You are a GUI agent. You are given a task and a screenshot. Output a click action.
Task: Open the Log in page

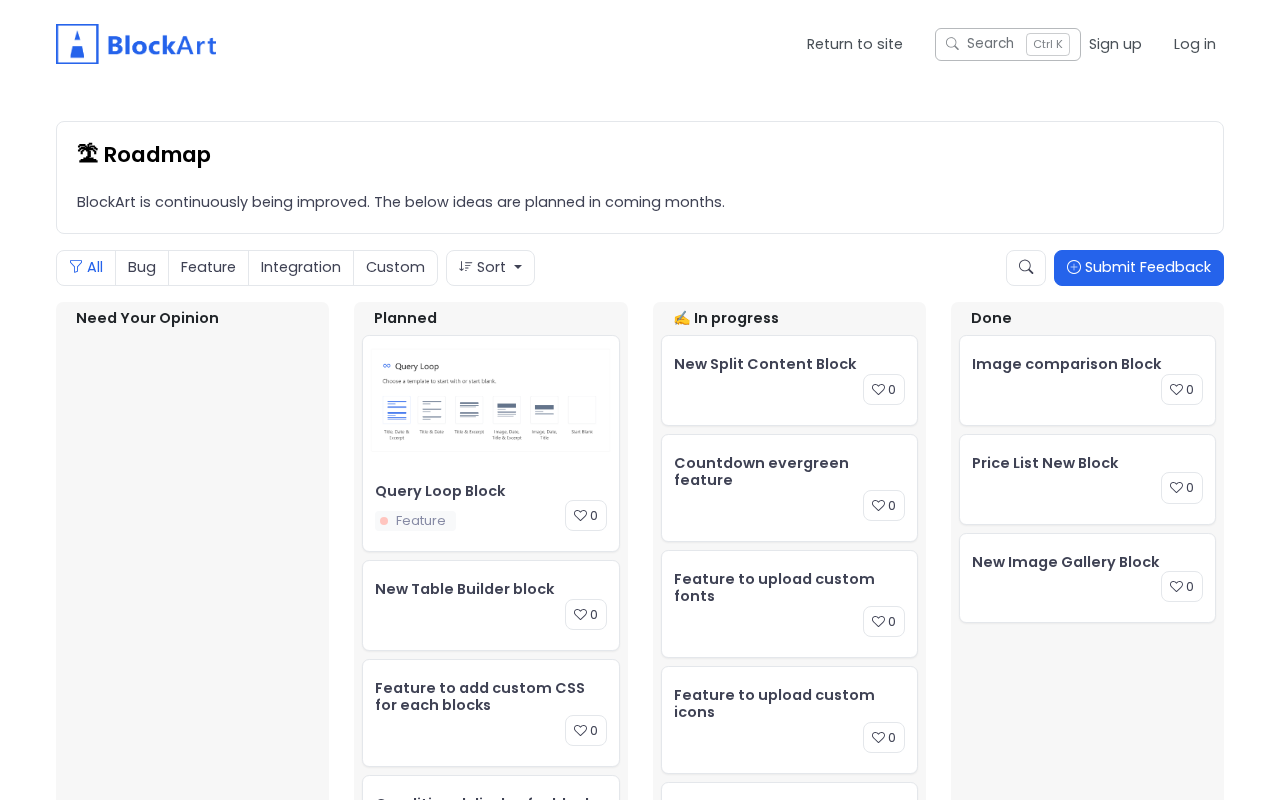coord(1195,44)
